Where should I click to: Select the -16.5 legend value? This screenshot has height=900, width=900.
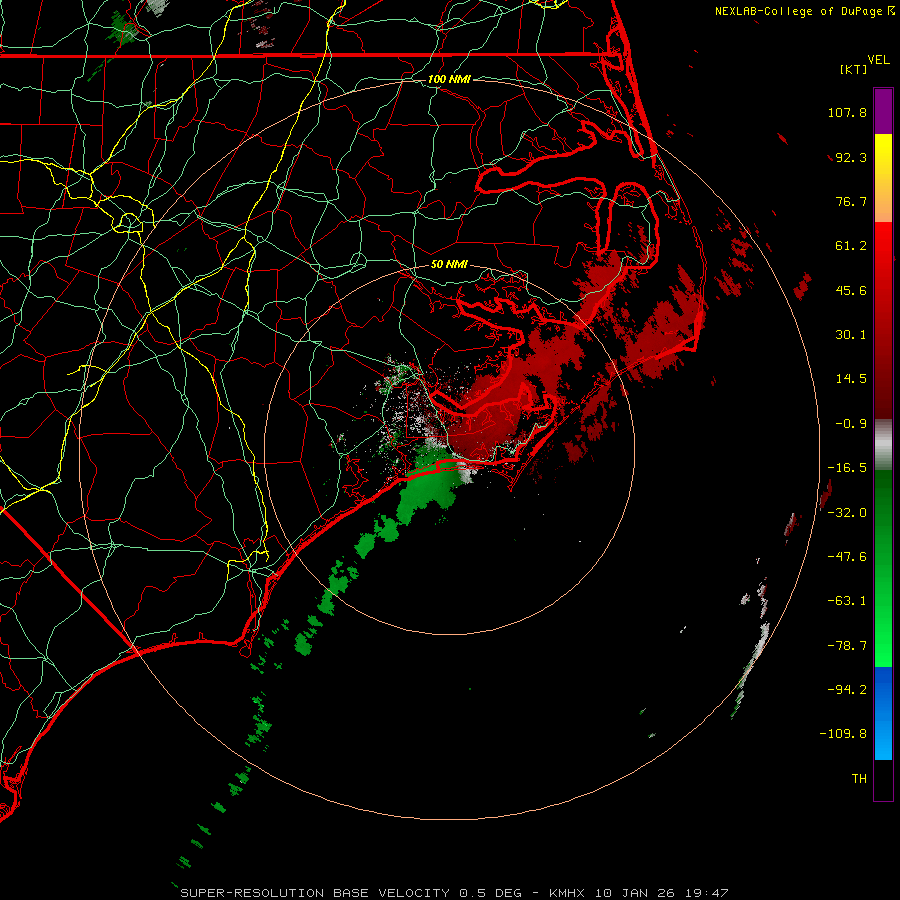tap(847, 468)
